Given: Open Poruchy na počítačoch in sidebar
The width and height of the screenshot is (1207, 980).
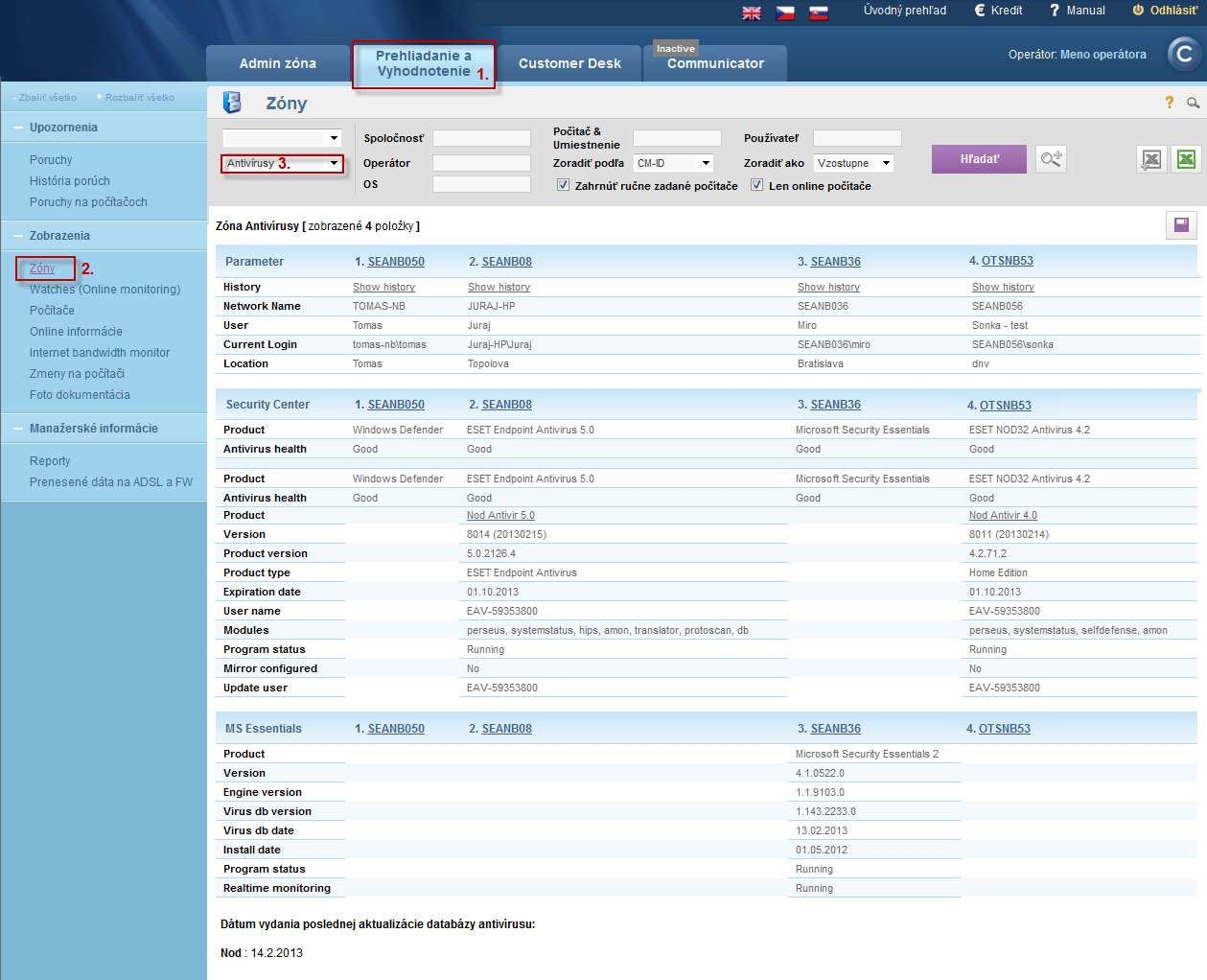Looking at the screenshot, I should (x=88, y=202).
